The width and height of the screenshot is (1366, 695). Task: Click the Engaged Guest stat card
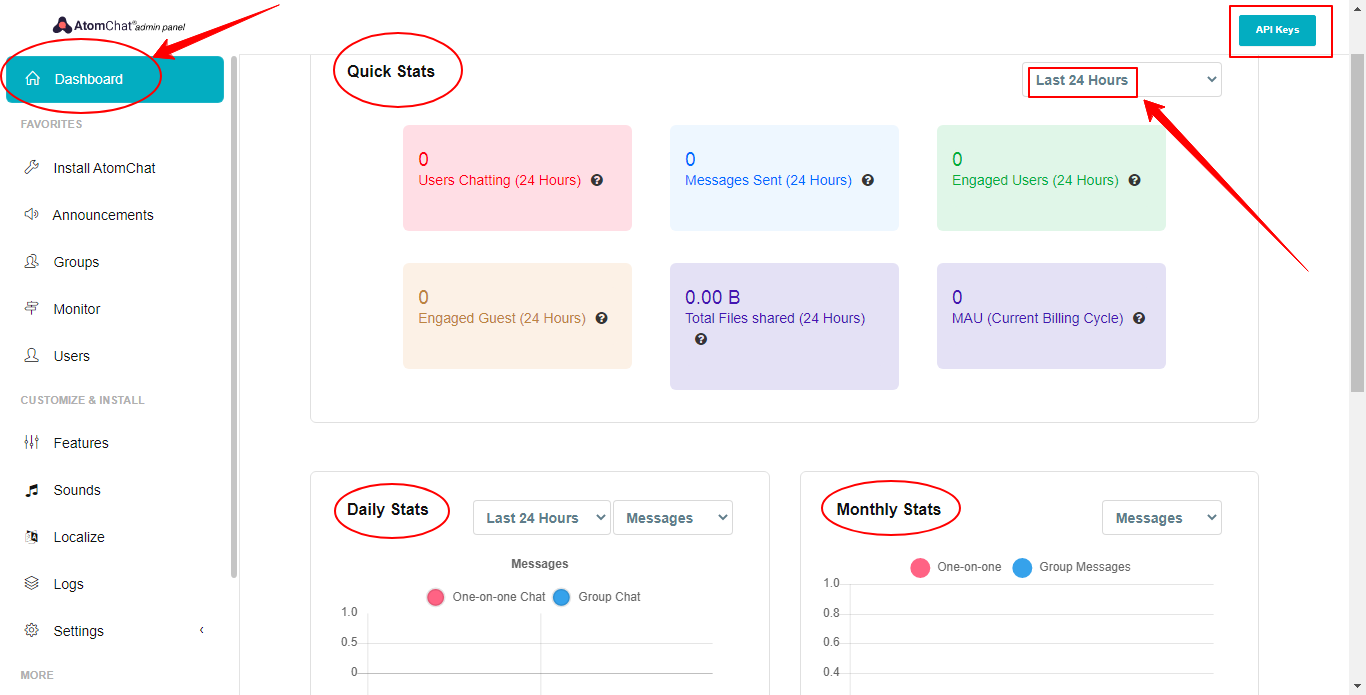(x=517, y=316)
